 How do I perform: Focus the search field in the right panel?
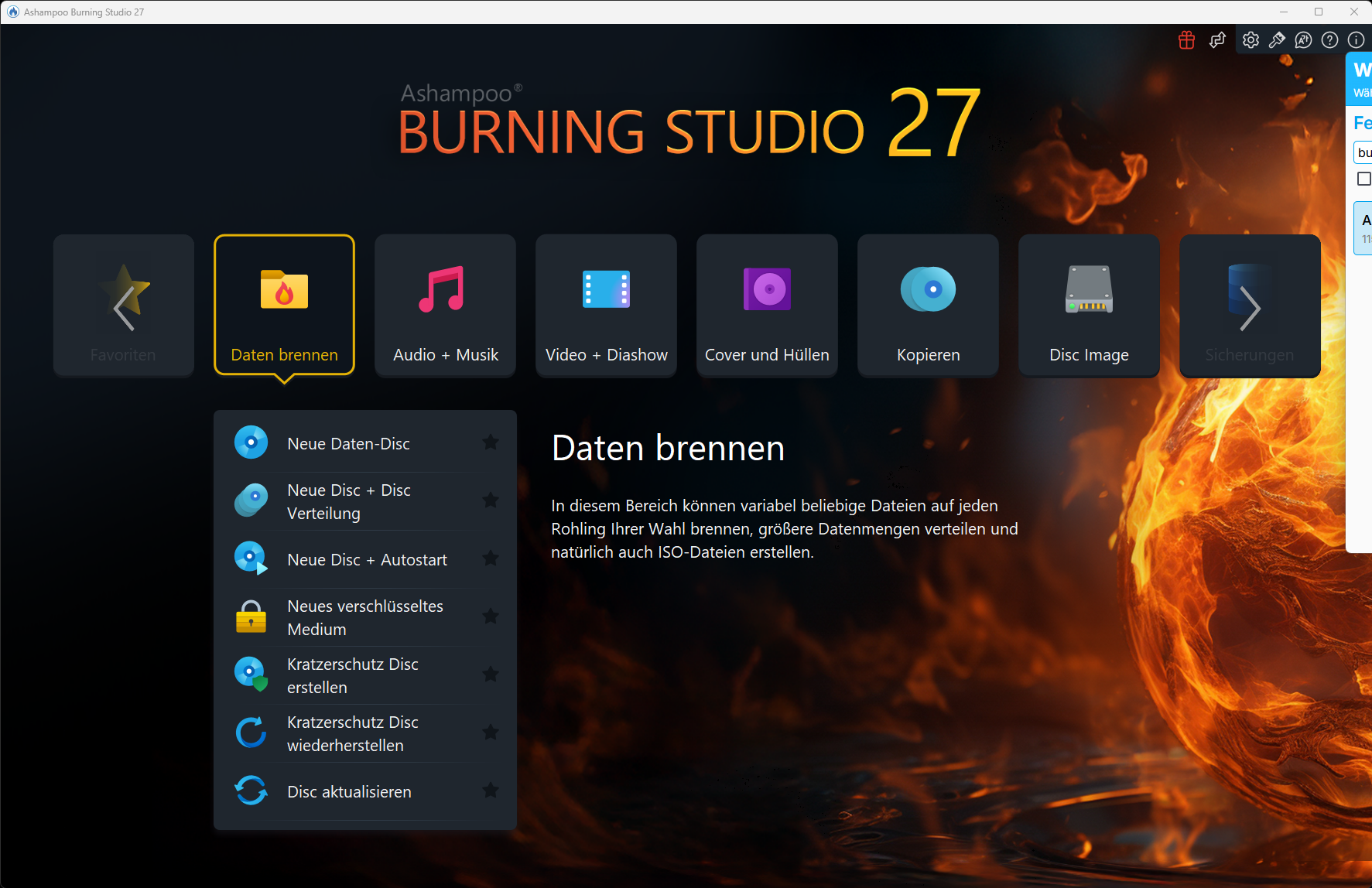click(1363, 152)
